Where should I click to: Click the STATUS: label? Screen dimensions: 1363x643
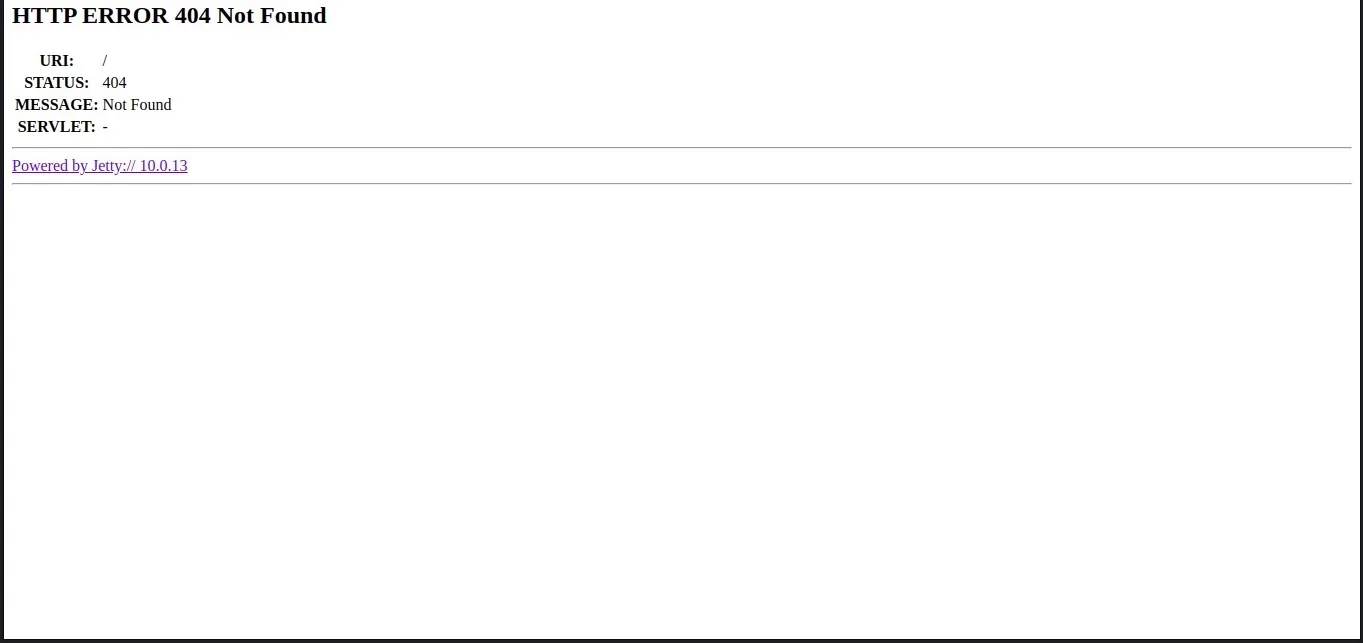coord(57,83)
